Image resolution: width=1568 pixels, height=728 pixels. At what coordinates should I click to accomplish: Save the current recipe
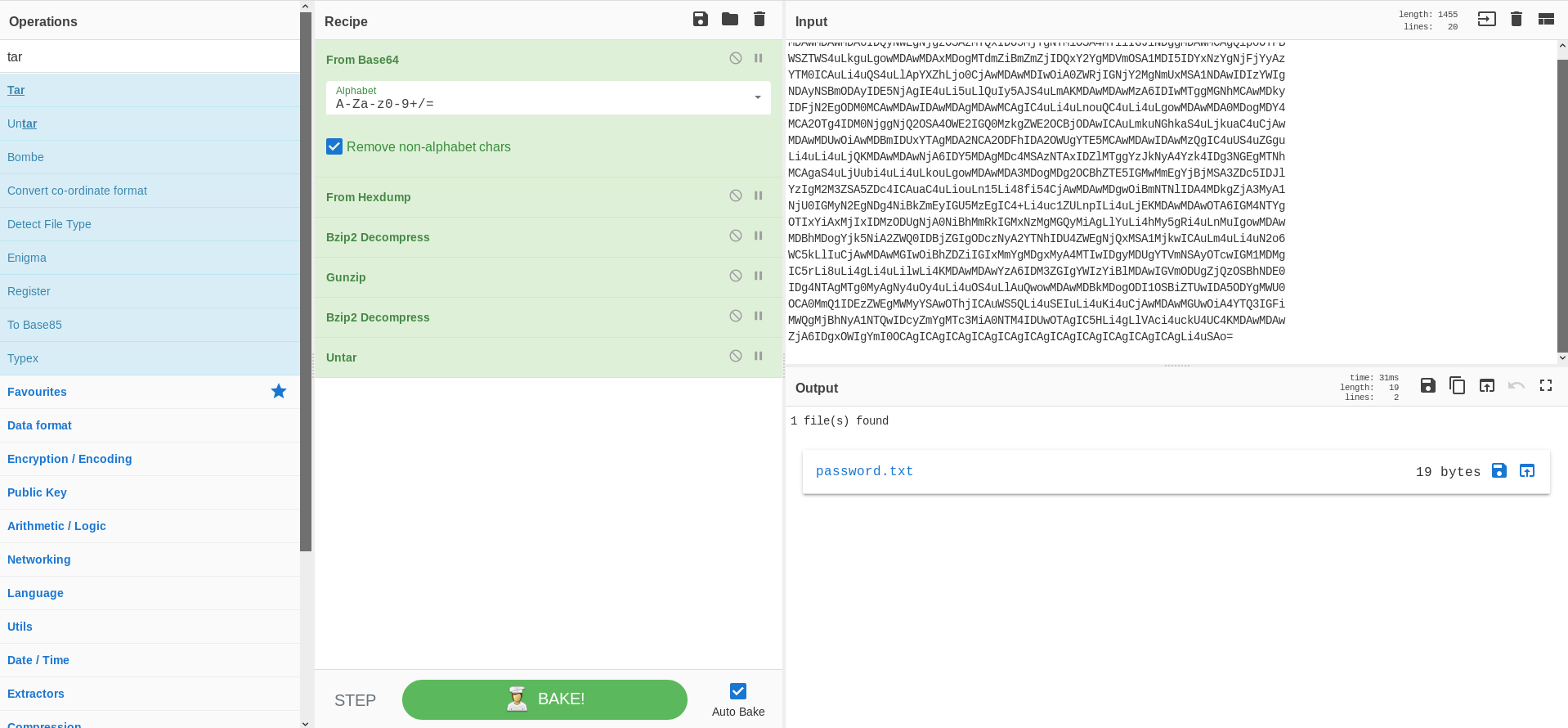[x=701, y=19]
